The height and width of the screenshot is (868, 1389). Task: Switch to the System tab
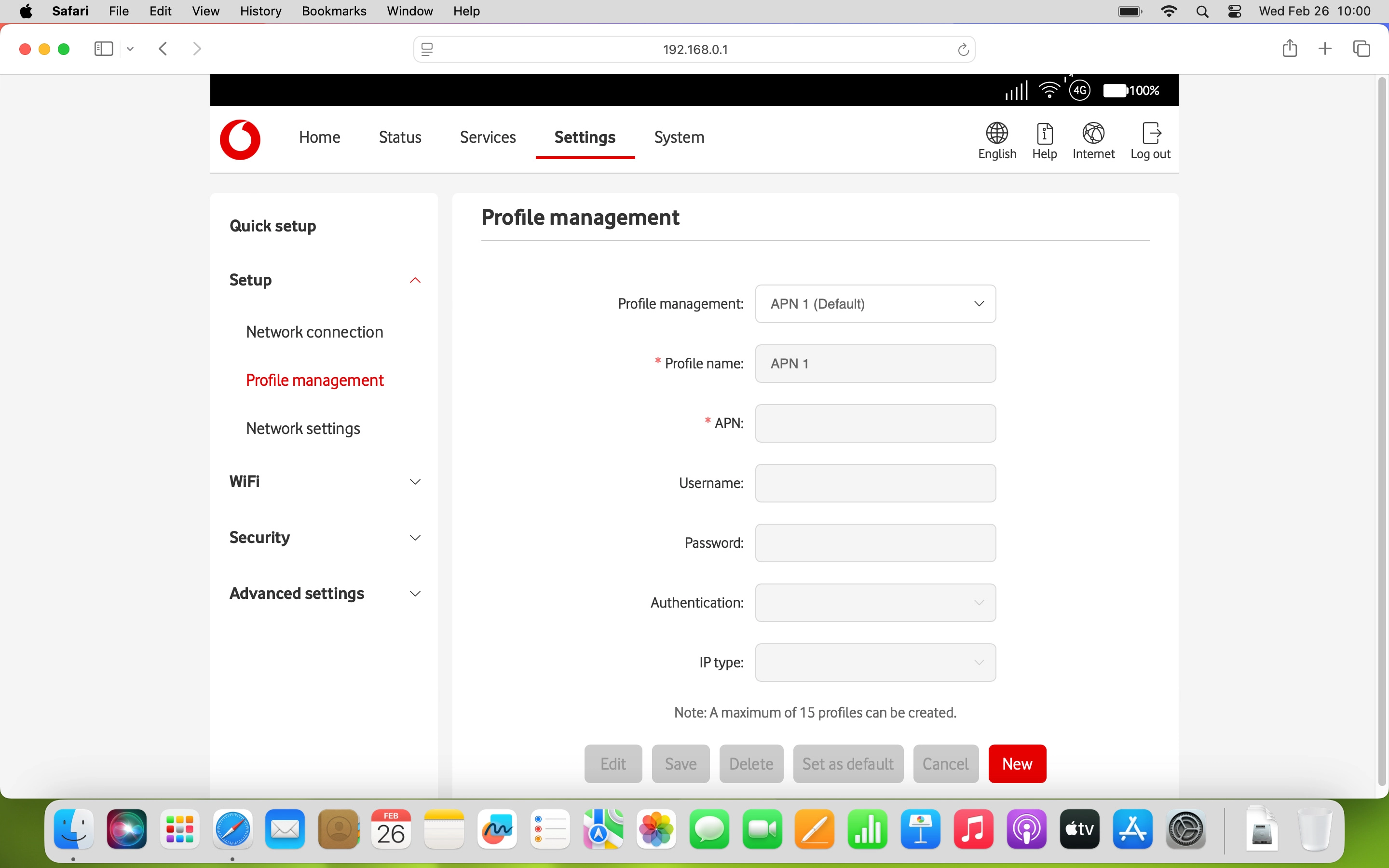pyautogui.click(x=679, y=137)
